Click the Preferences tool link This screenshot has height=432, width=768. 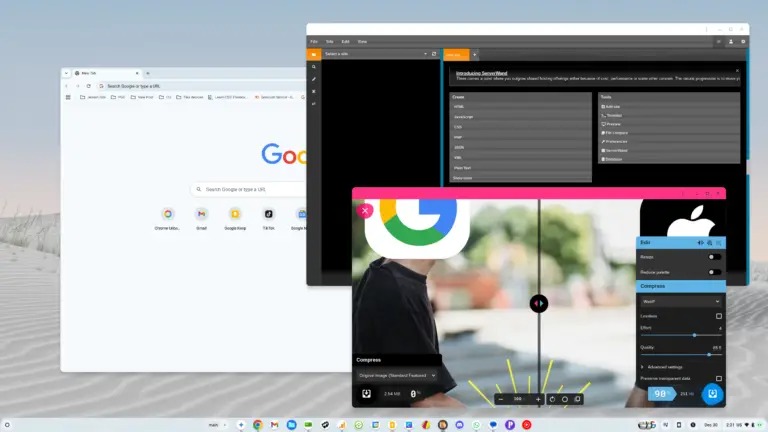click(617, 142)
